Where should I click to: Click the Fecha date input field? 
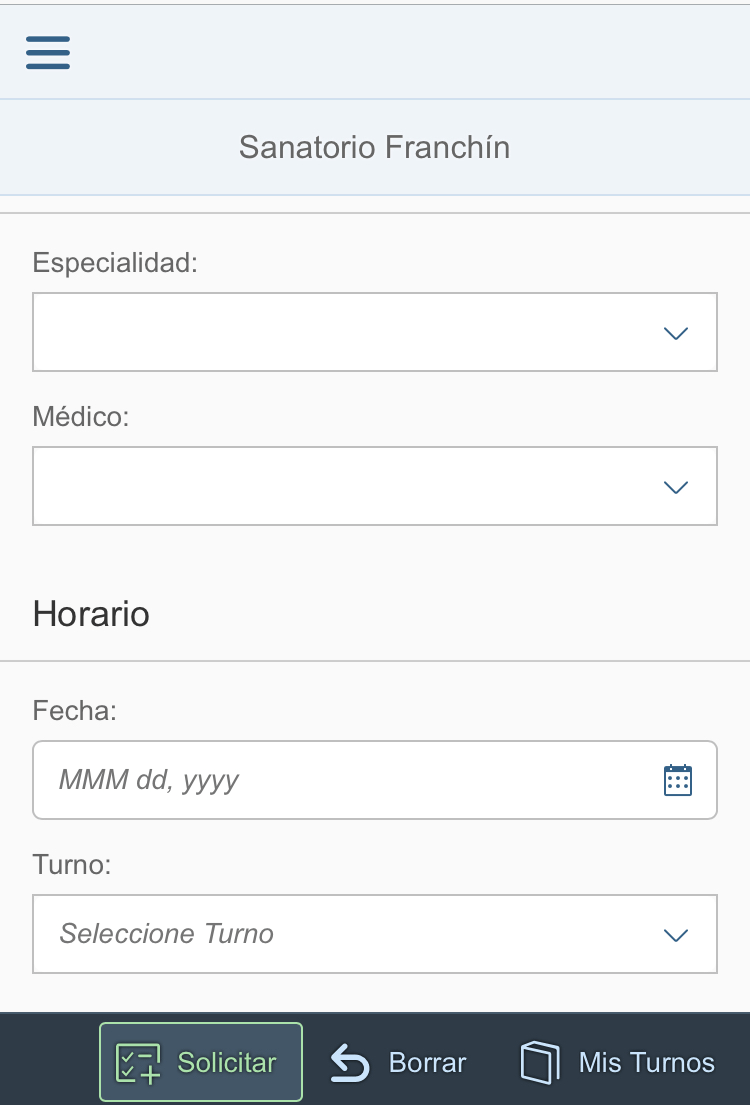(375, 780)
